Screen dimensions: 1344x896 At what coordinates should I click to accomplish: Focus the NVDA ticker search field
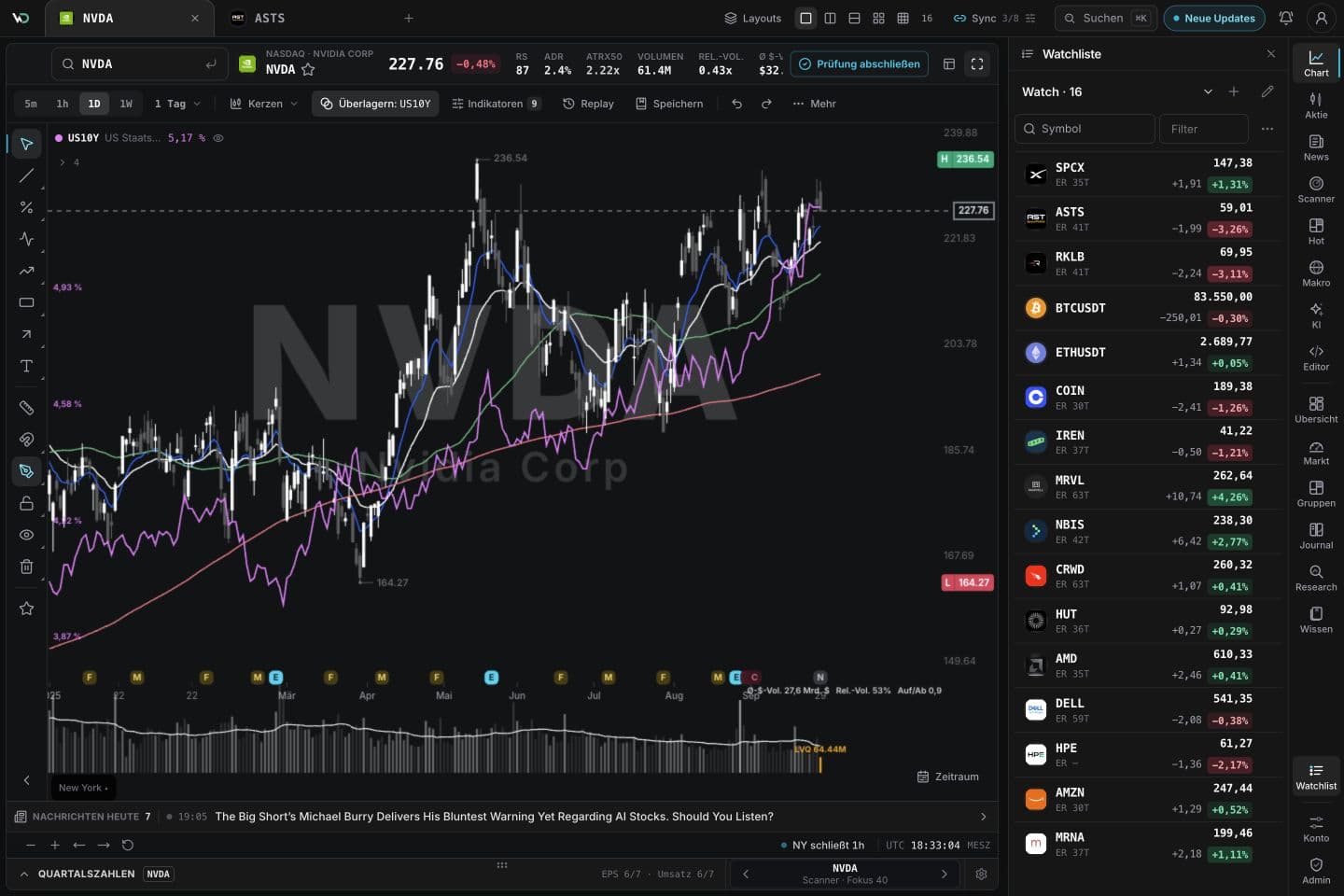[140, 64]
